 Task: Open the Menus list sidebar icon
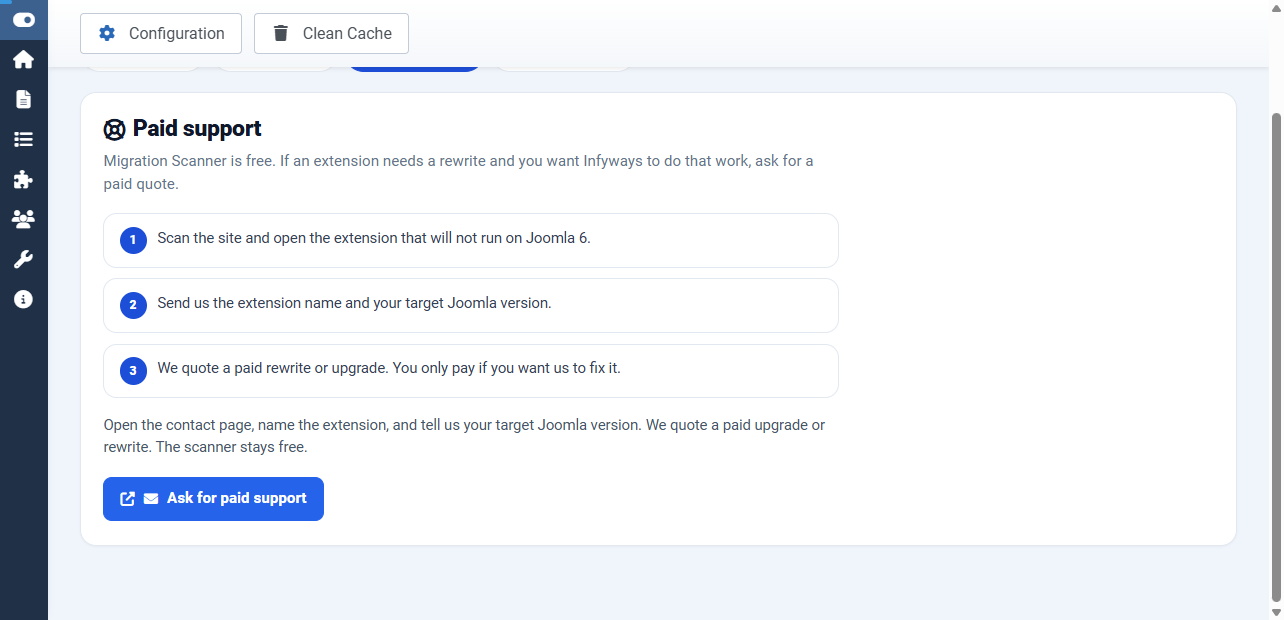pyautogui.click(x=23, y=139)
